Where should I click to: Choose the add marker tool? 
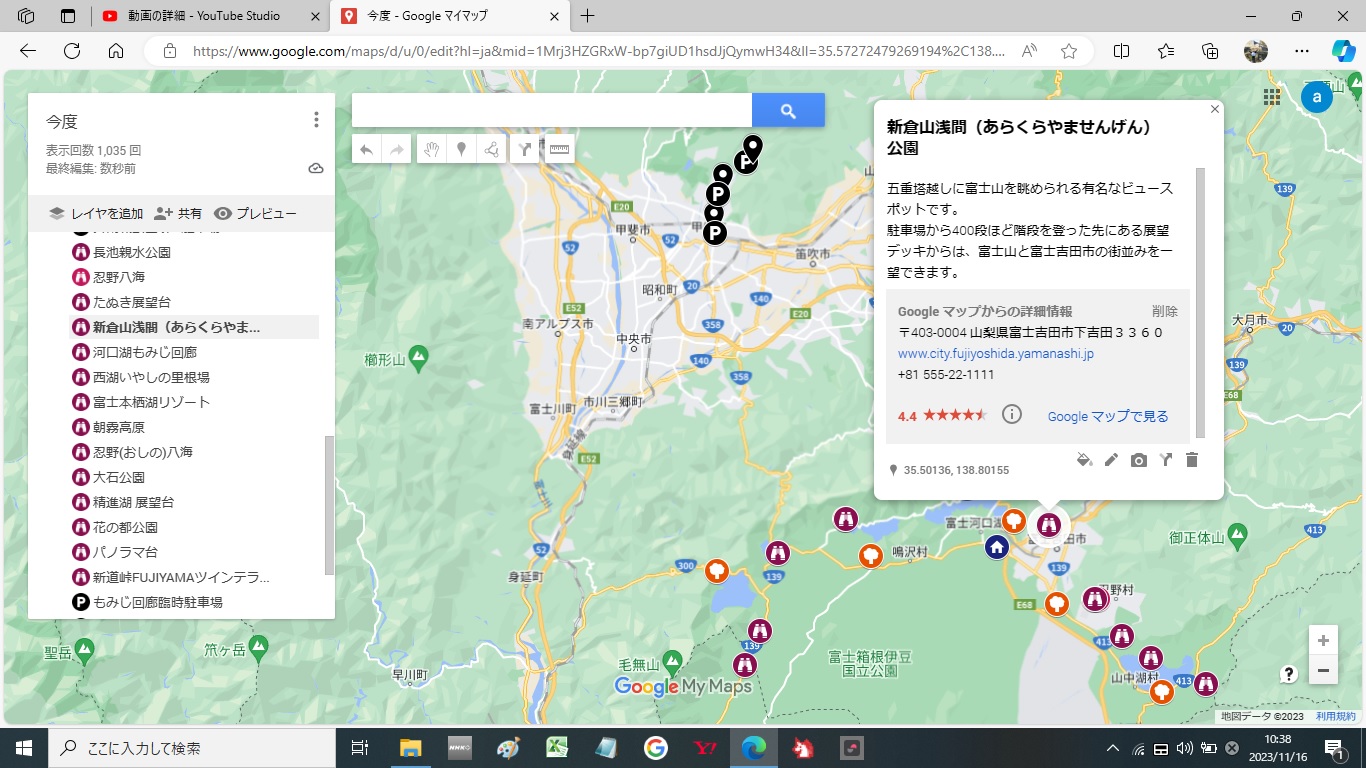tap(461, 150)
